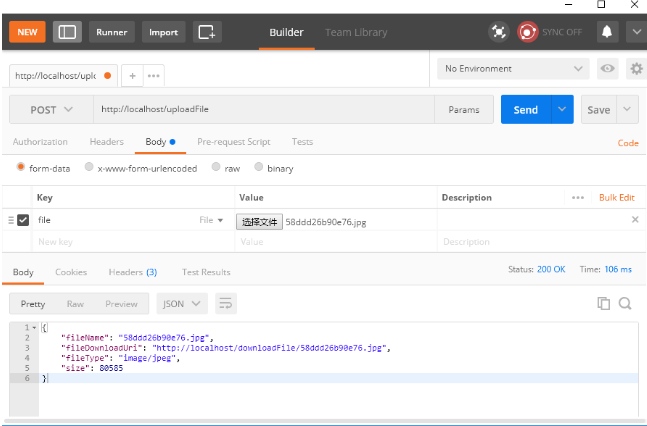Viewport: 647px width, 426px height.
Task: Switch to the Builder tab
Action: [286, 32]
